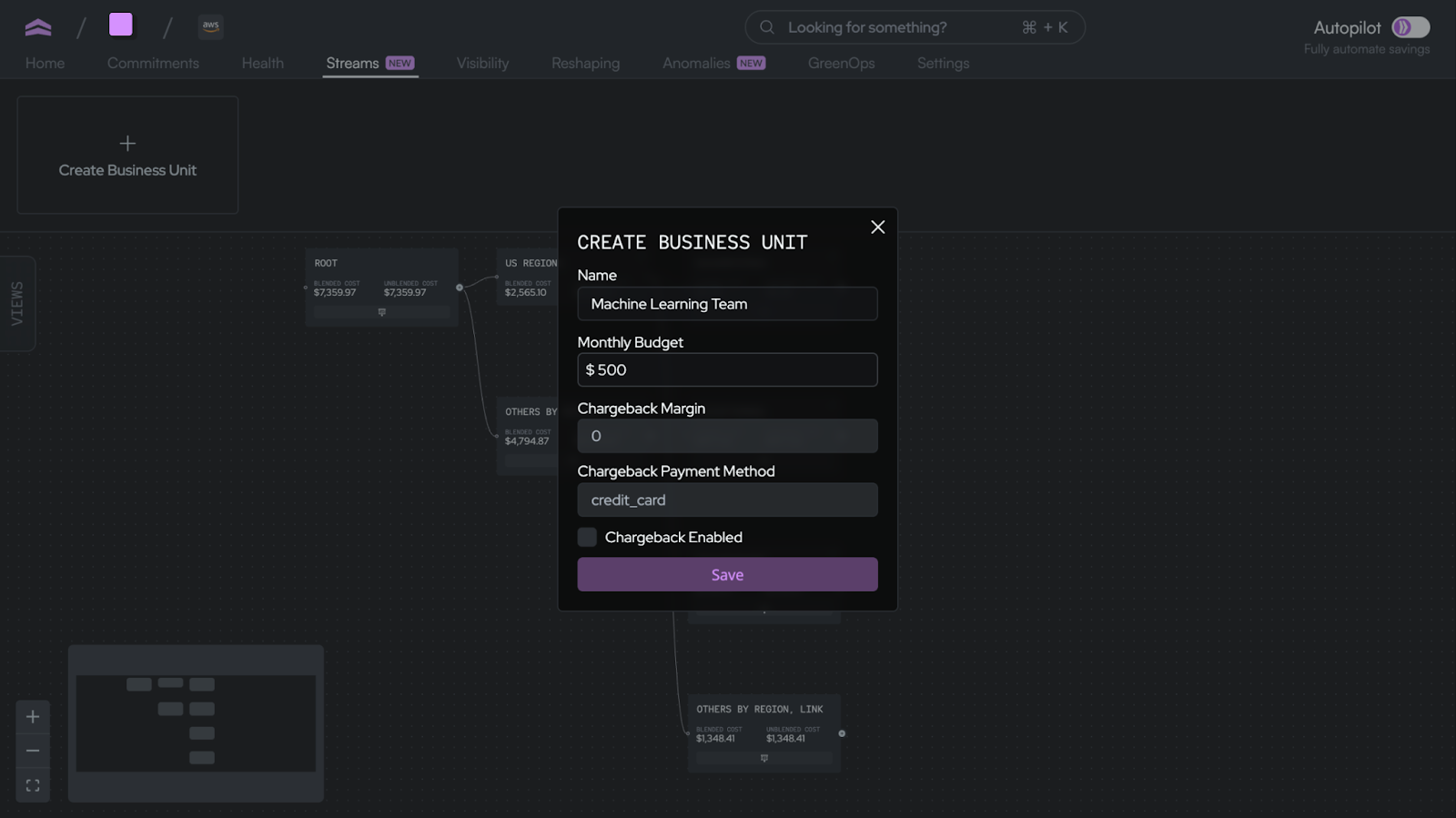Open the Visibility tab
Screen dimensions: 1456x818
pyautogui.click(x=482, y=63)
